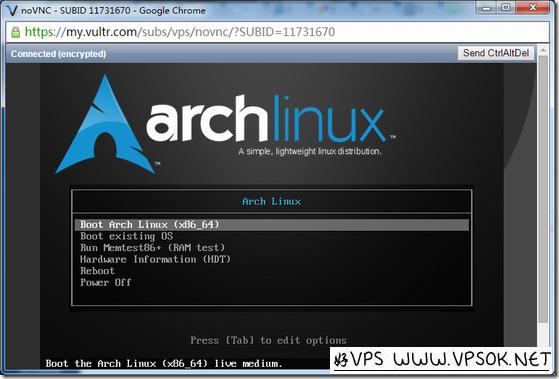Screen dimensions: 559x379
Task: Minimize the Chrome window
Action: (x=486, y=8)
